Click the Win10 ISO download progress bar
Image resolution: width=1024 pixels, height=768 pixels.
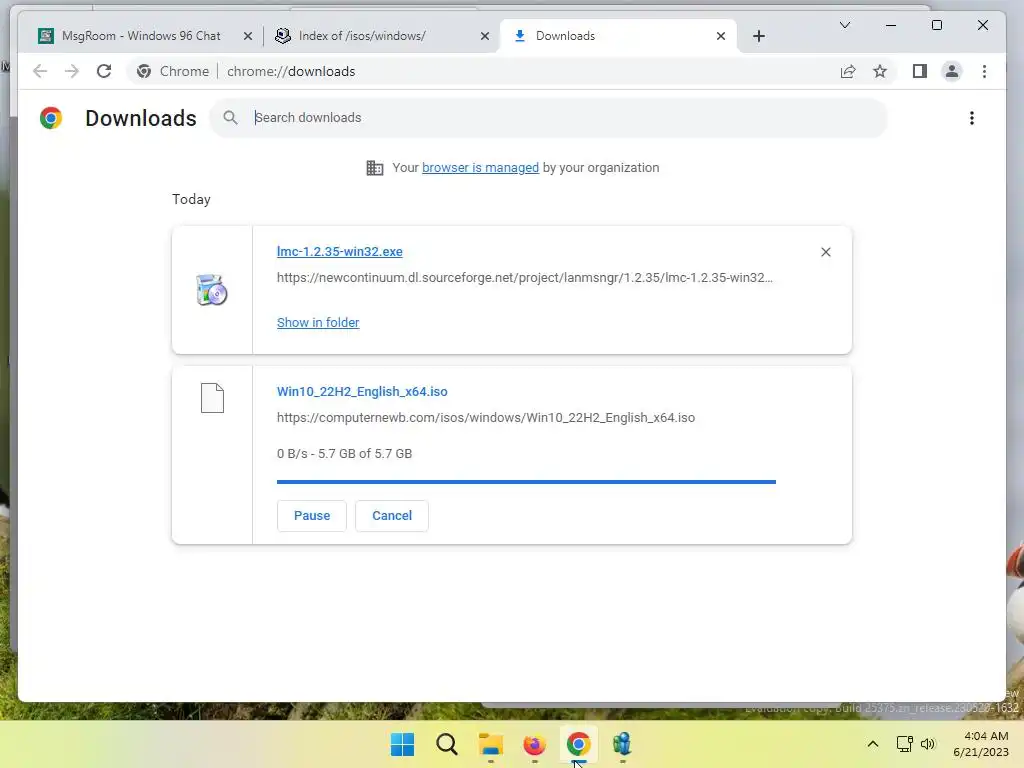[526, 482]
